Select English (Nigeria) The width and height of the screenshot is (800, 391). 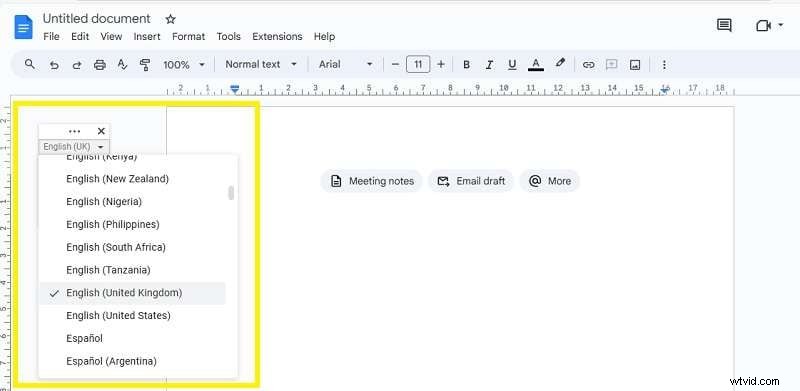click(132, 202)
